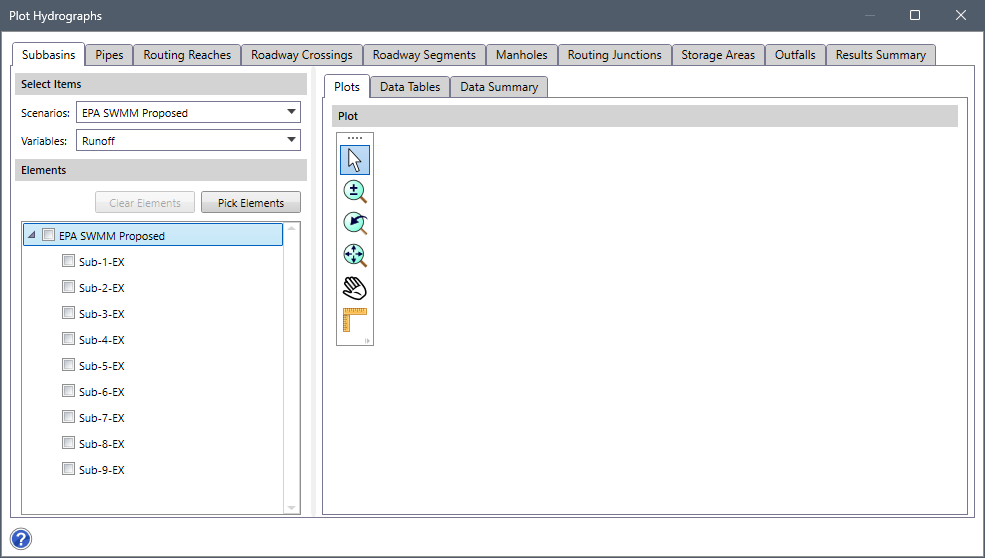Close the Plot Hydrographs window
The image size is (985, 558).
click(x=961, y=15)
